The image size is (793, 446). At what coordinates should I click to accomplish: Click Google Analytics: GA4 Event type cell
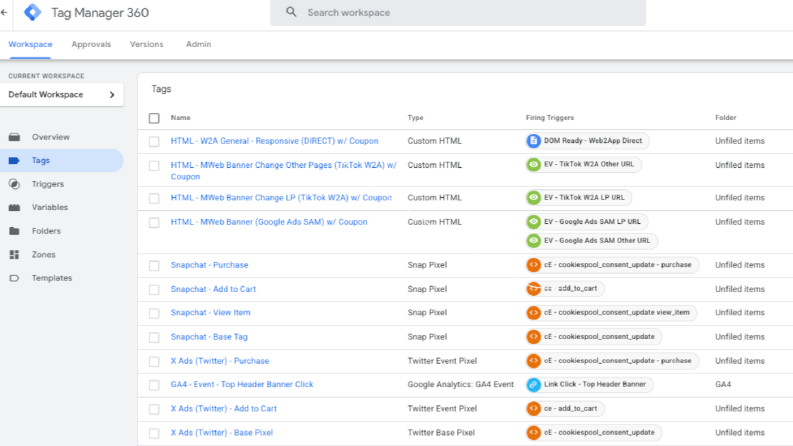(x=461, y=384)
